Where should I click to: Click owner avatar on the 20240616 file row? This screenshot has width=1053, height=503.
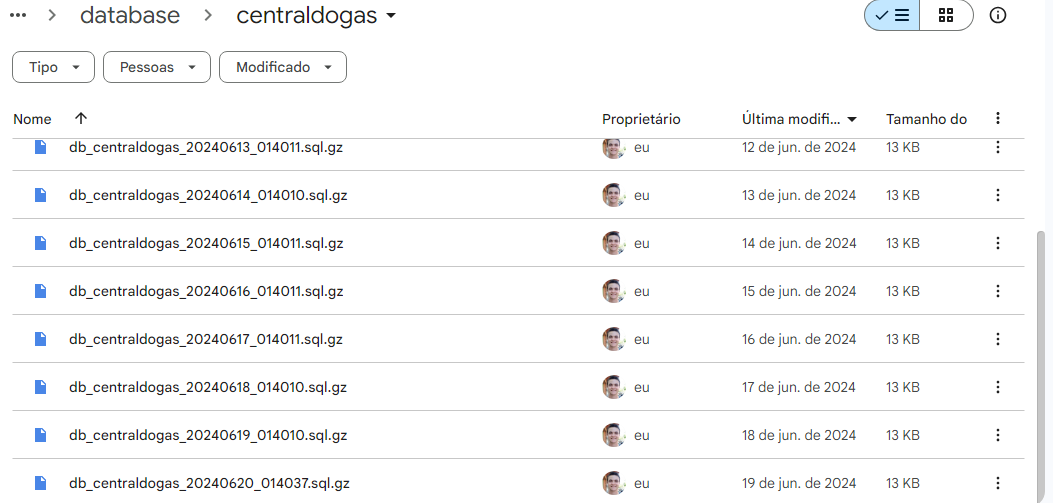(613, 291)
